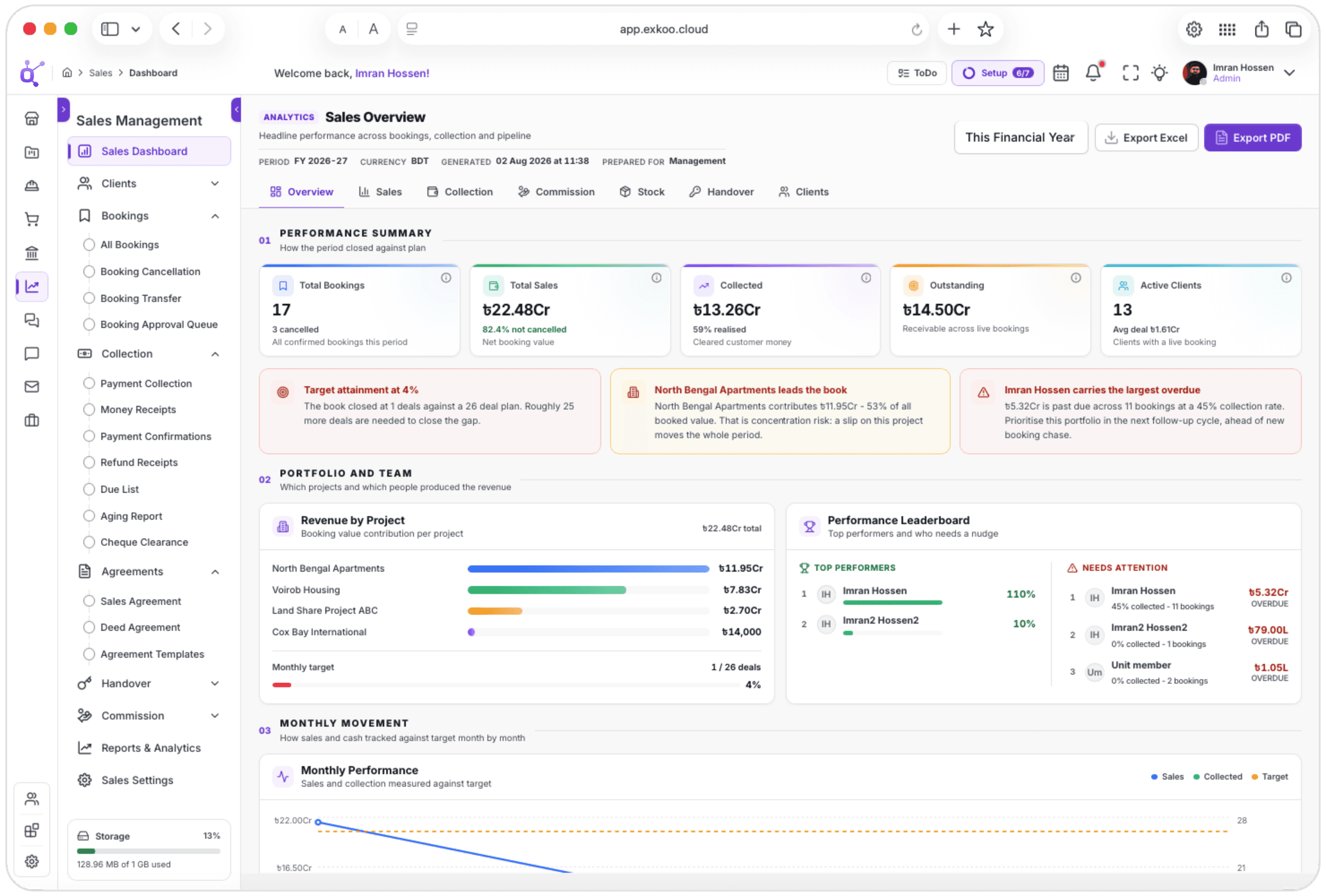Select the sales chart icon in left rail
Image resolution: width=1326 pixels, height=896 pixels.
tap(32, 287)
